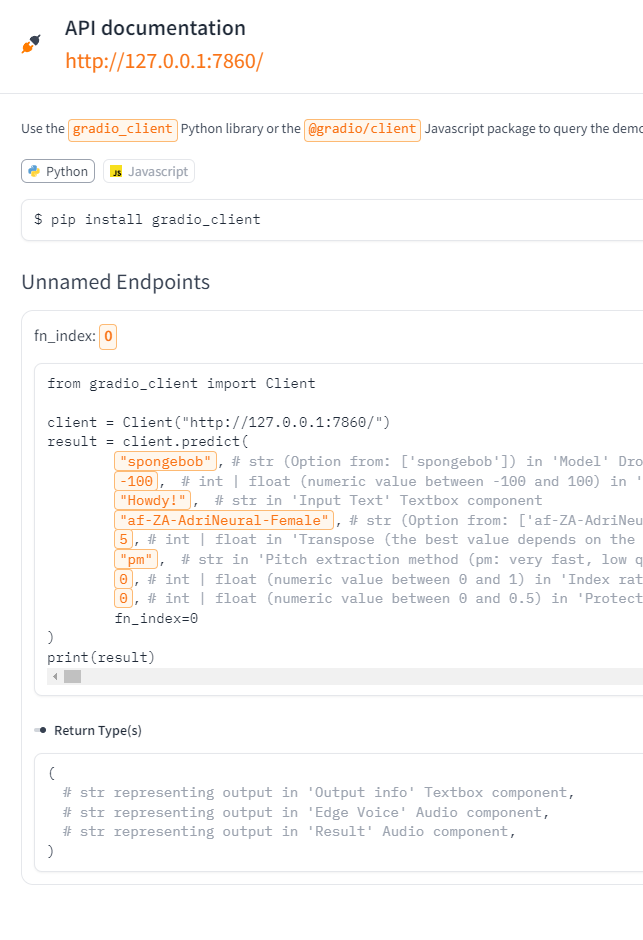
Task: Select the "spongebob" model parameter value
Action: coord(165,462)
